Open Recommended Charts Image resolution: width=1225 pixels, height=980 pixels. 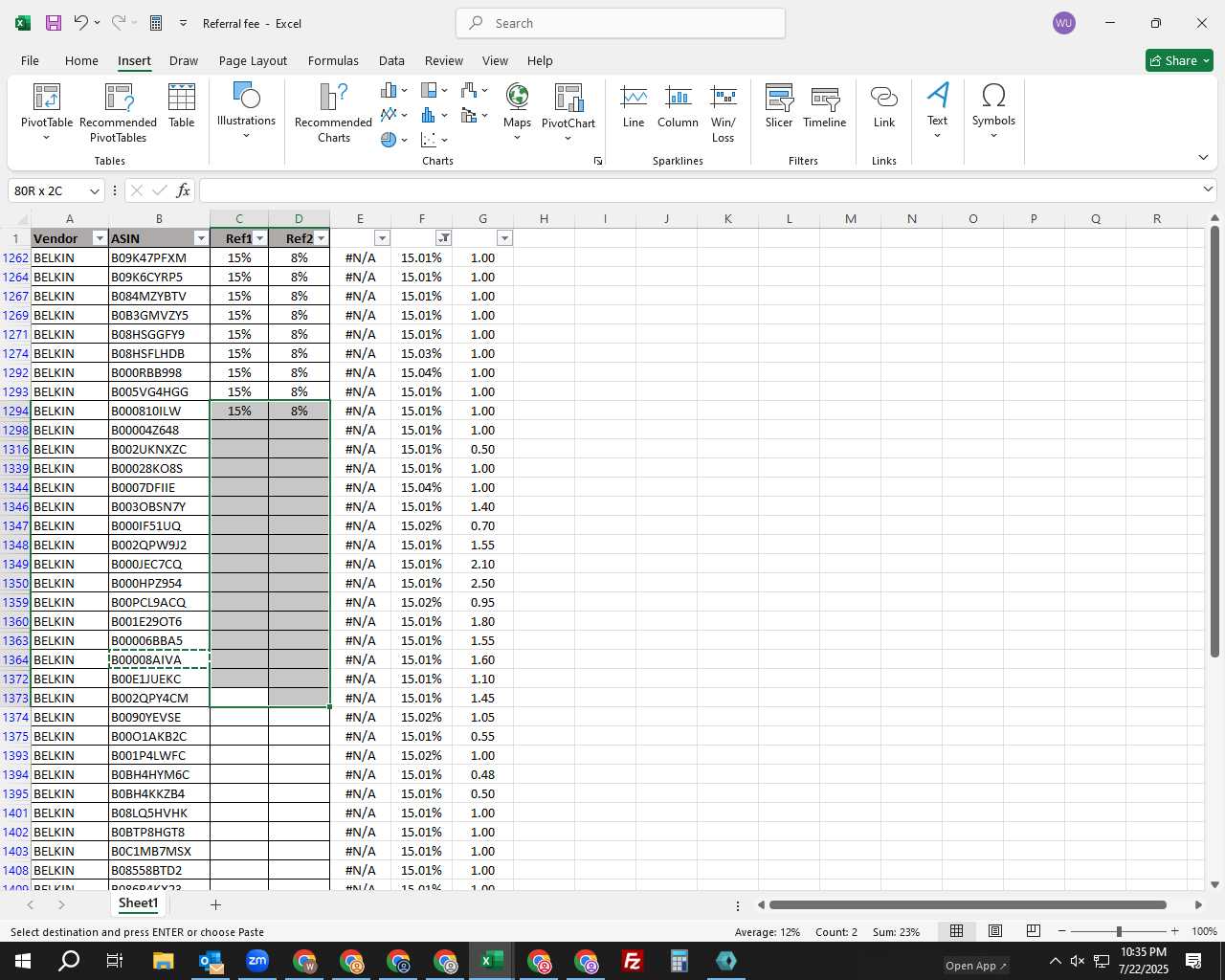[333, 112]
